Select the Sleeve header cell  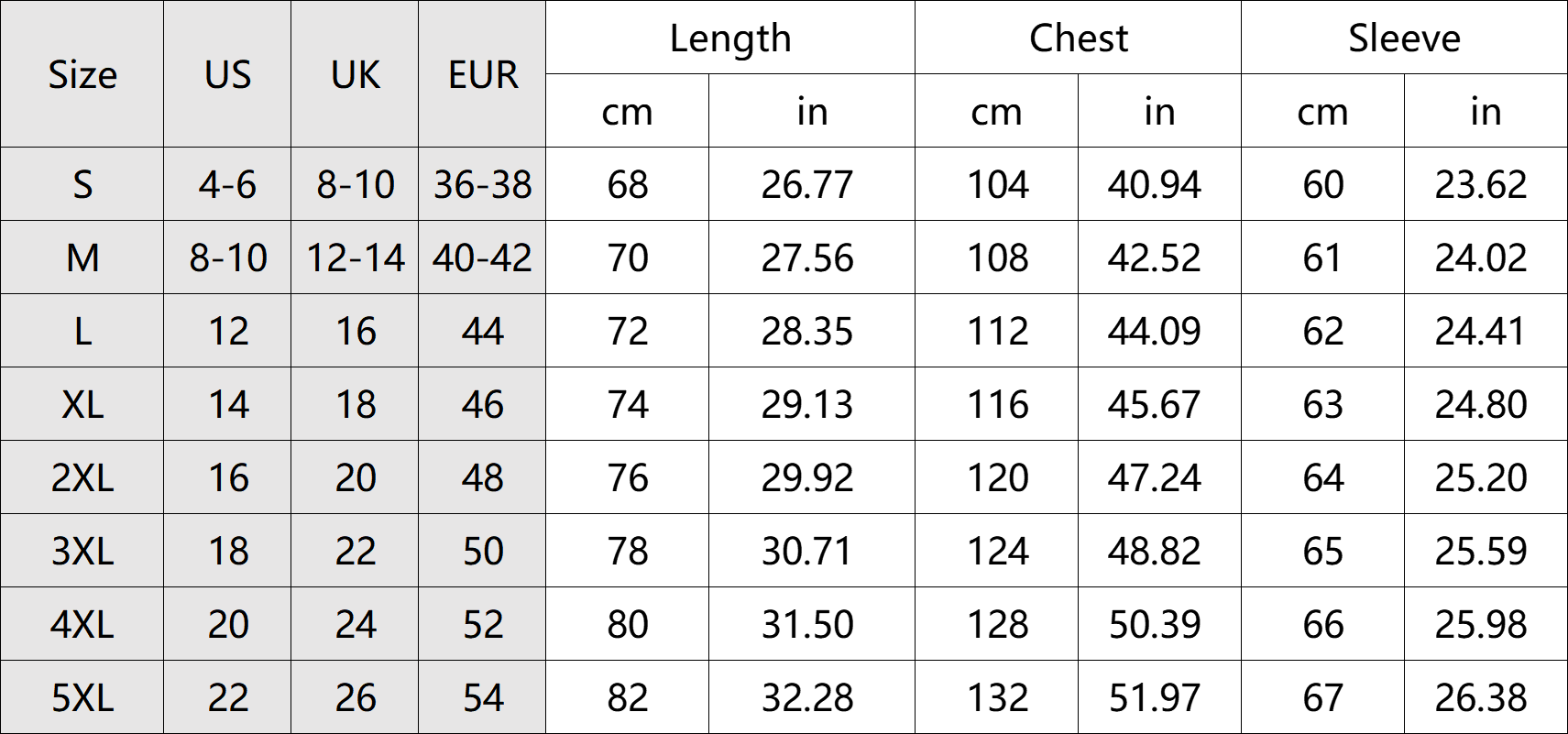1404,38
